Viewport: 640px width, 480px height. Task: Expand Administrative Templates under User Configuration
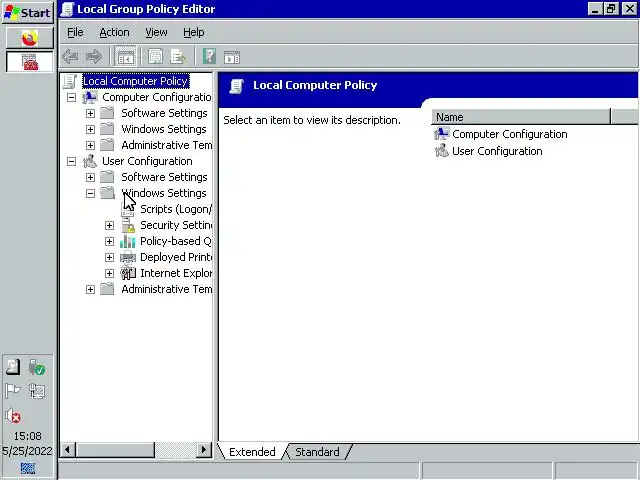pyautogui.click(x=91, y=289)
